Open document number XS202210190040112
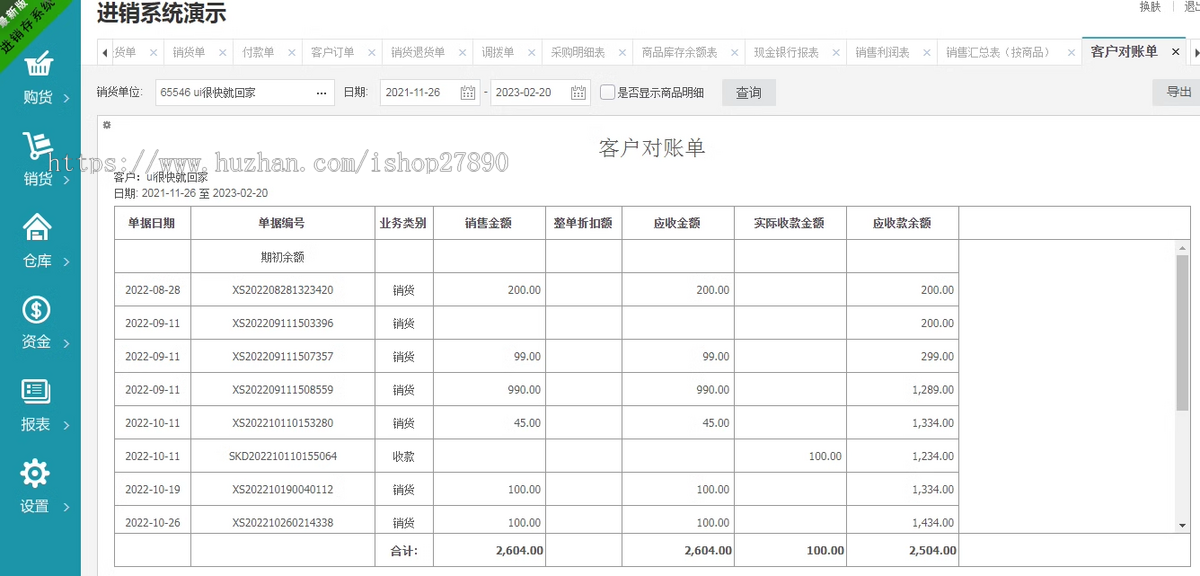Screen dimensions: 1200x576 [x=283, y=489]
